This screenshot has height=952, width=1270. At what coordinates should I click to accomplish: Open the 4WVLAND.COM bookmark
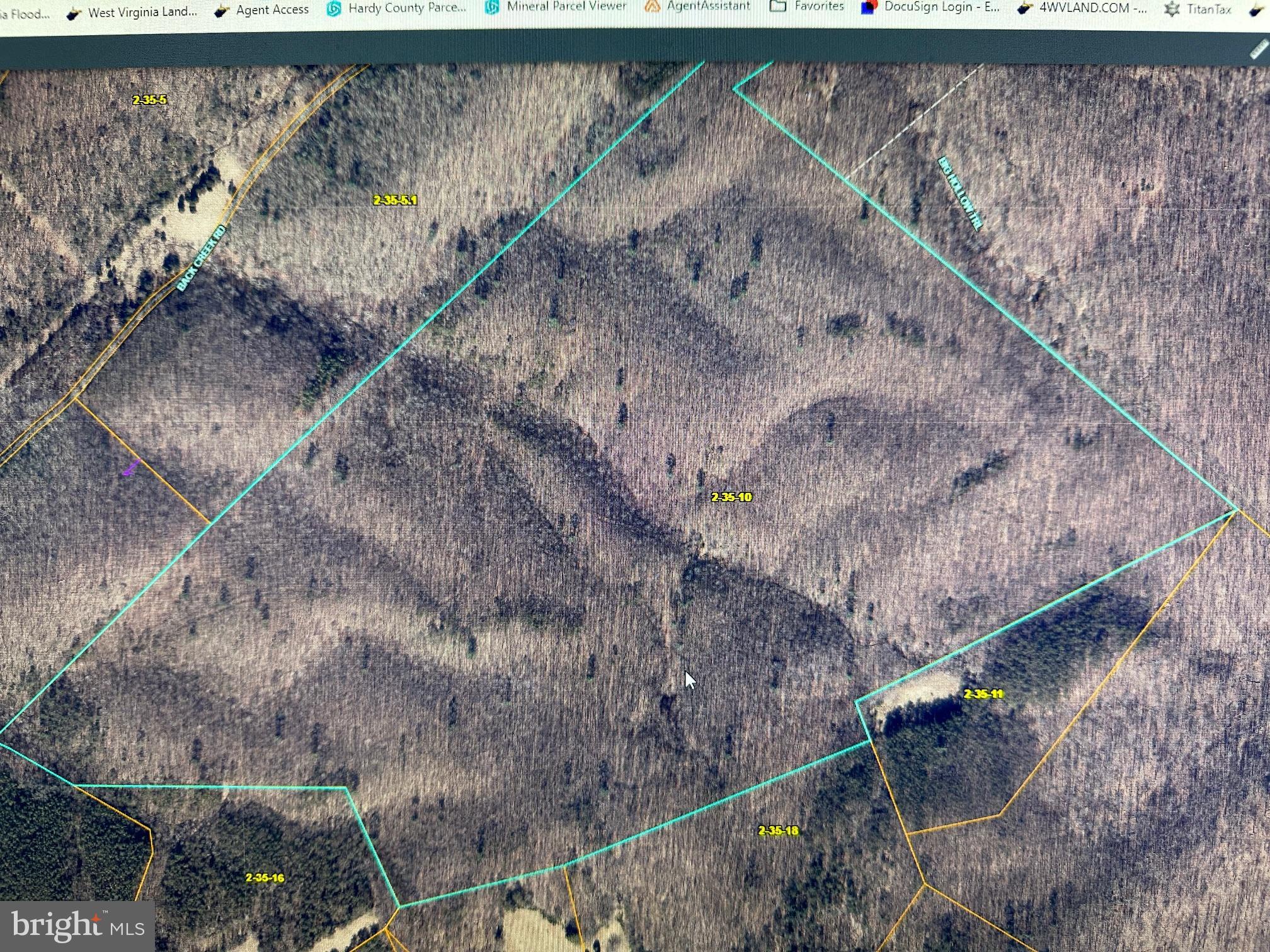[1092, 8]
